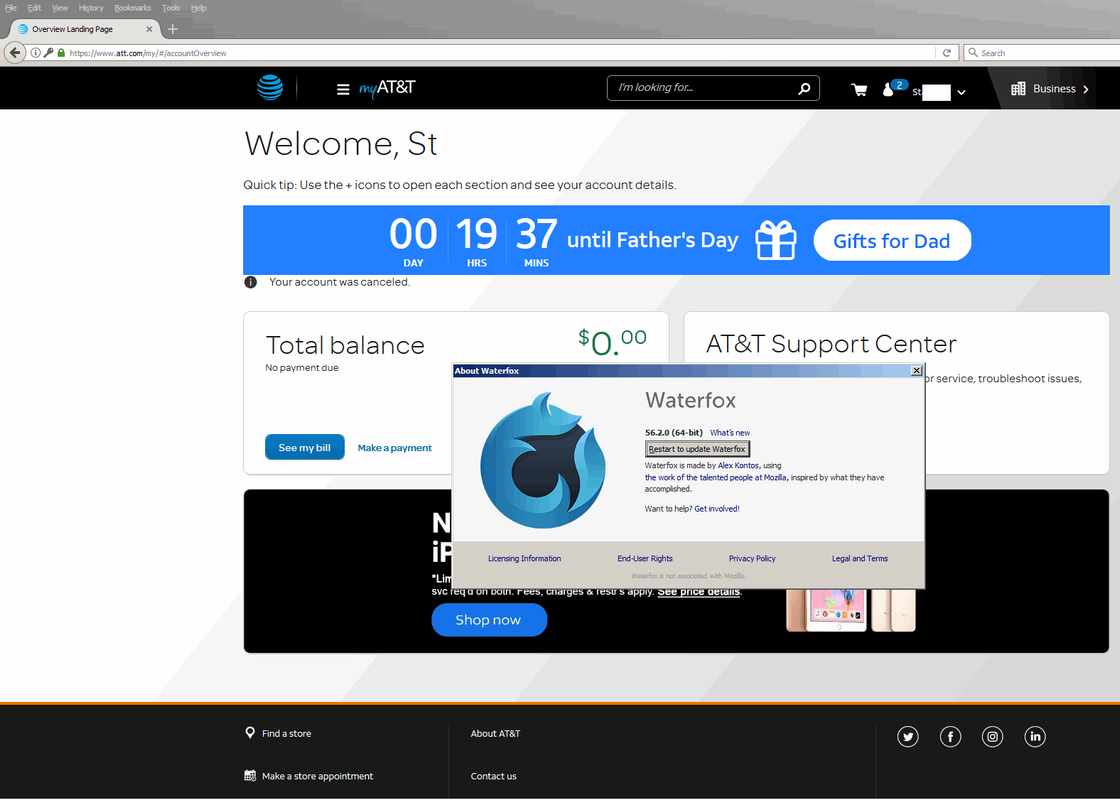The width and height of the screenshot is (1120, 800).
Task: Open the Tools menu
Action: pyautogui.click(x=171, y=8)
